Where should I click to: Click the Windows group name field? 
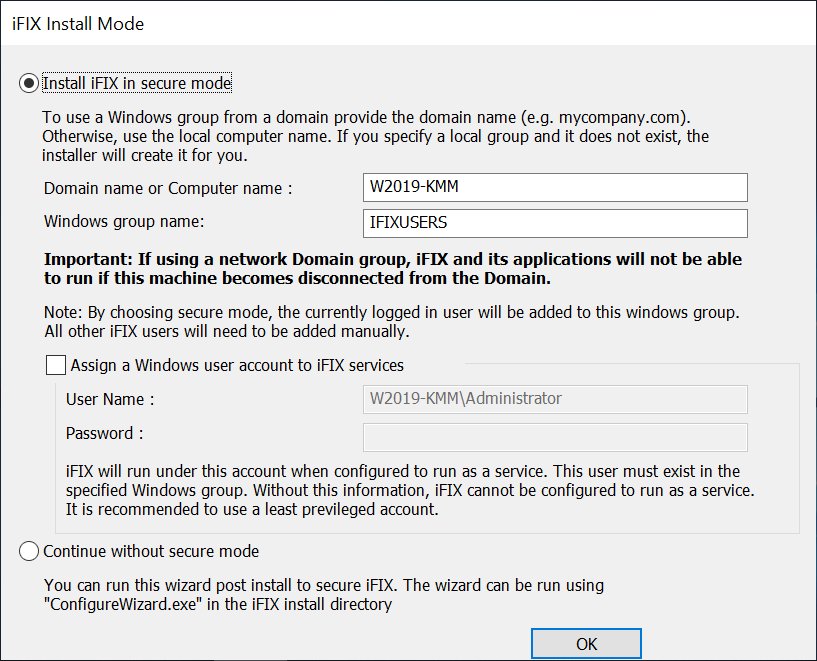tap(555, 223)
